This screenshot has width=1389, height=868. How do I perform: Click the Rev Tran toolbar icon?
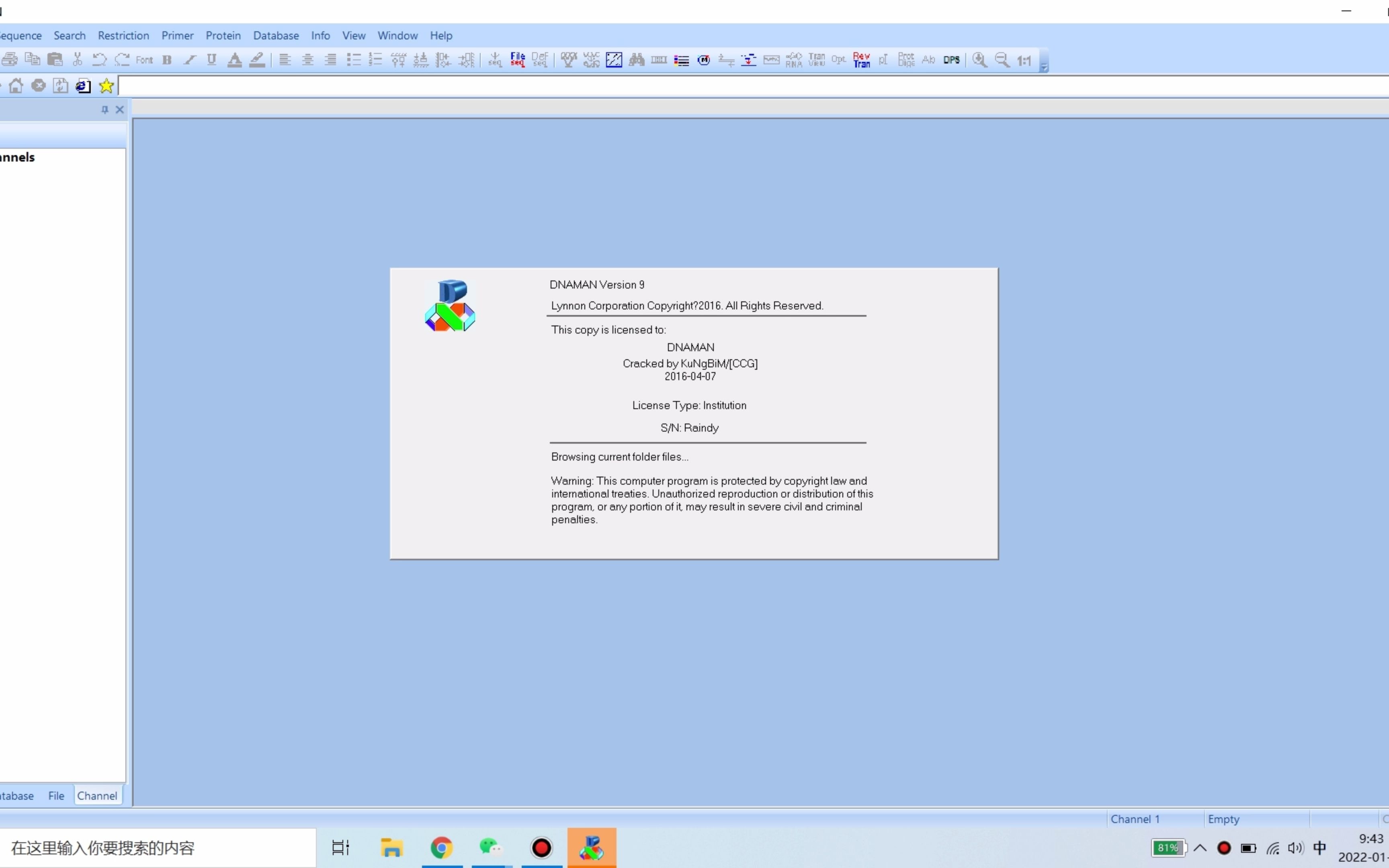(x=861, y=60)
